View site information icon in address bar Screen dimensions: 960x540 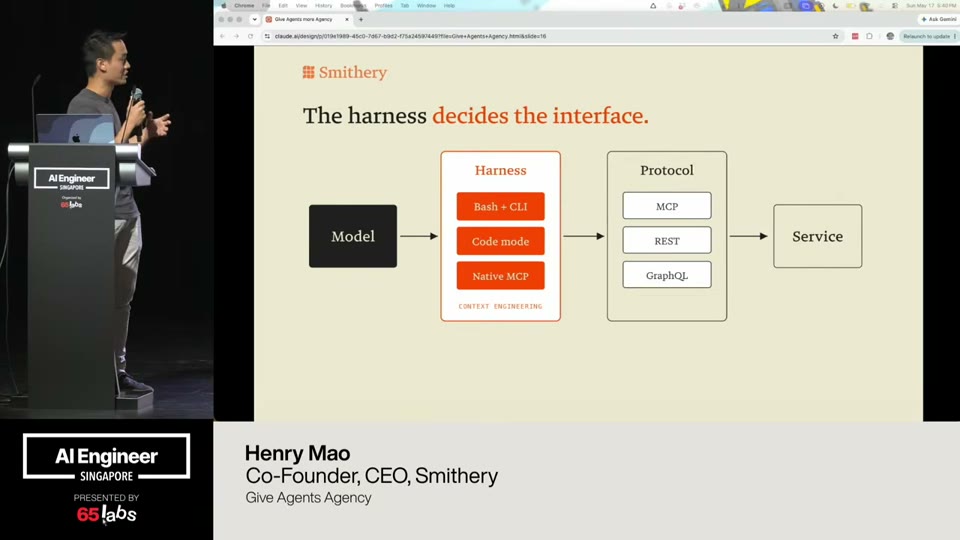click(267, 36)
